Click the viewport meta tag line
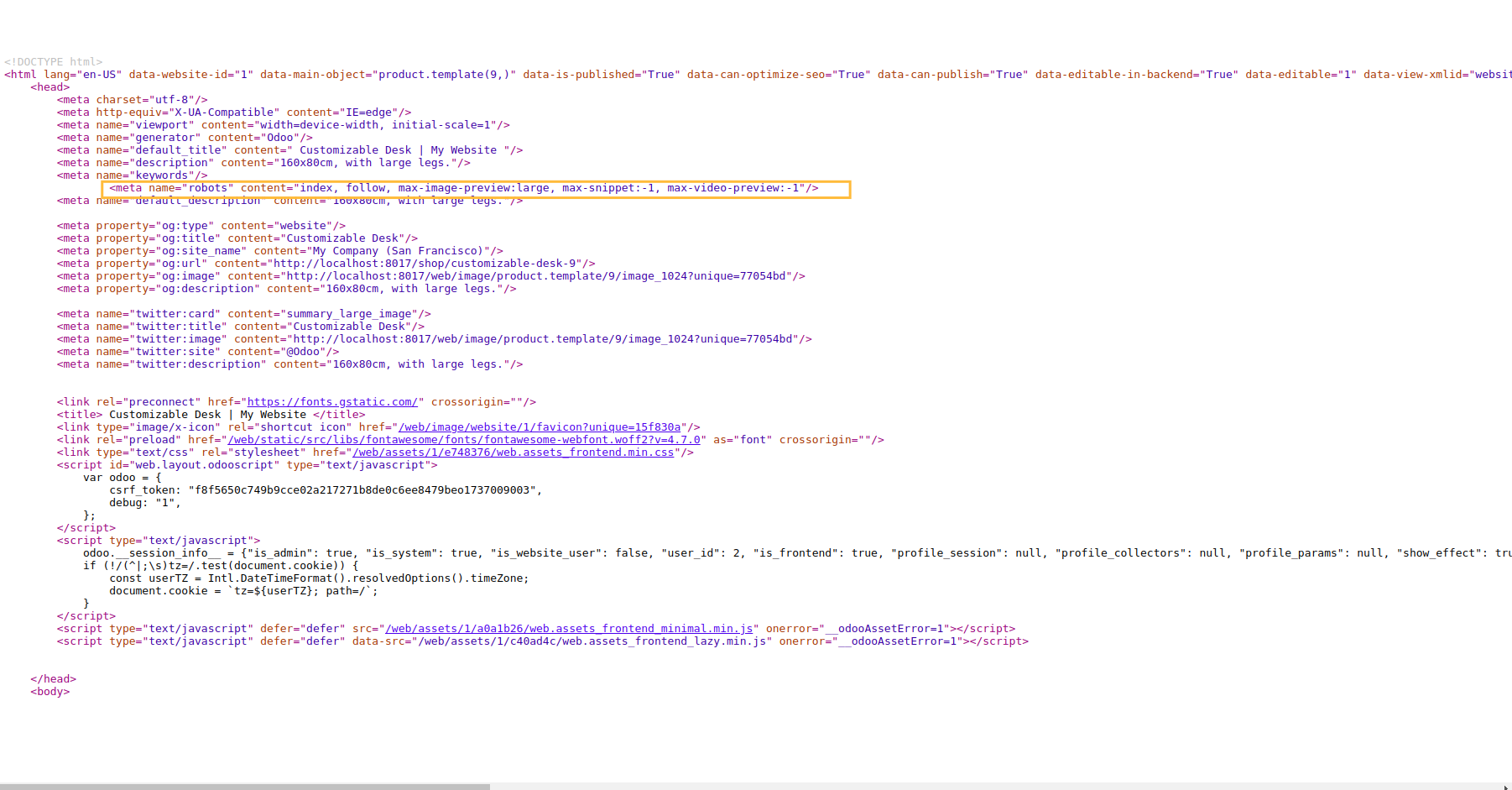Image resolution: width=1512 pixels, height=790 pixels. [x=284, y=125]
